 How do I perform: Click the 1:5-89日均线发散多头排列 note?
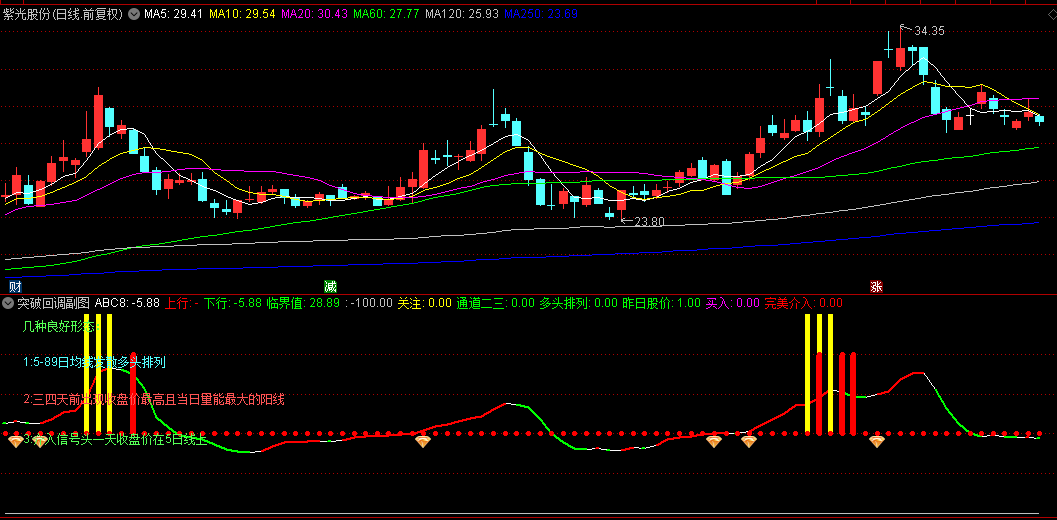[94, 362]
